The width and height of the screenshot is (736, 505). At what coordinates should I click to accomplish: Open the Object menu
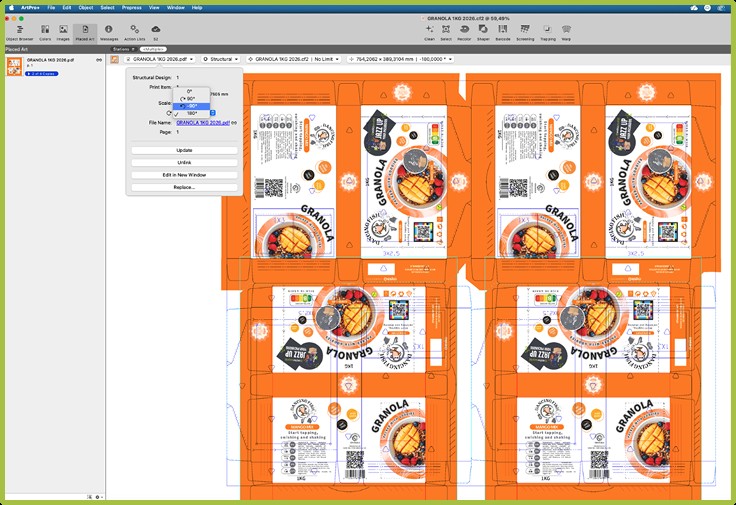[x=85, y=8]
